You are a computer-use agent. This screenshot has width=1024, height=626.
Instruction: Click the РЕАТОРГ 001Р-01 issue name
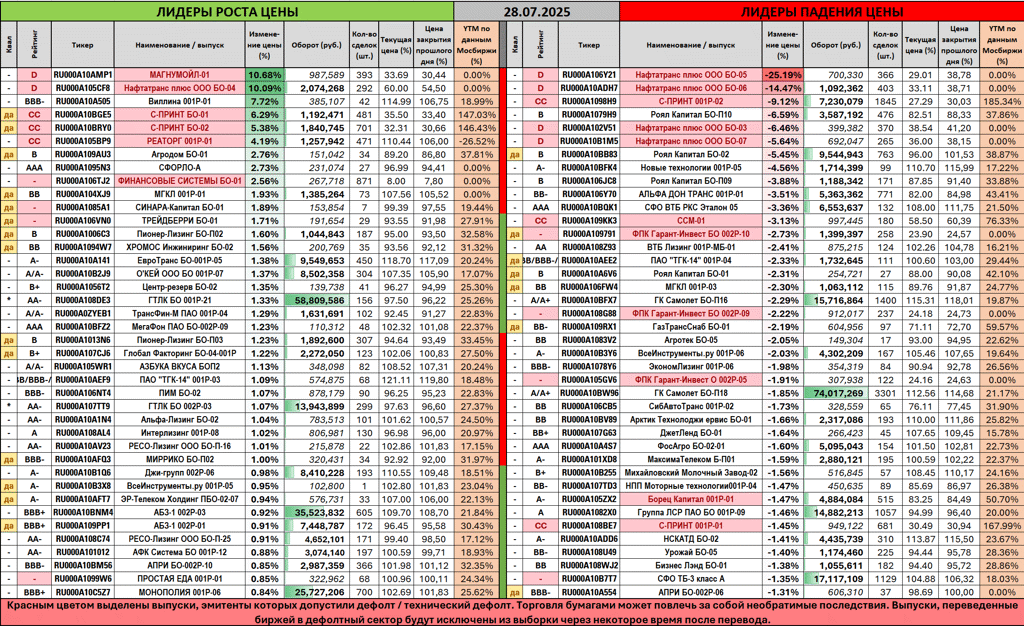coord(179,141)
